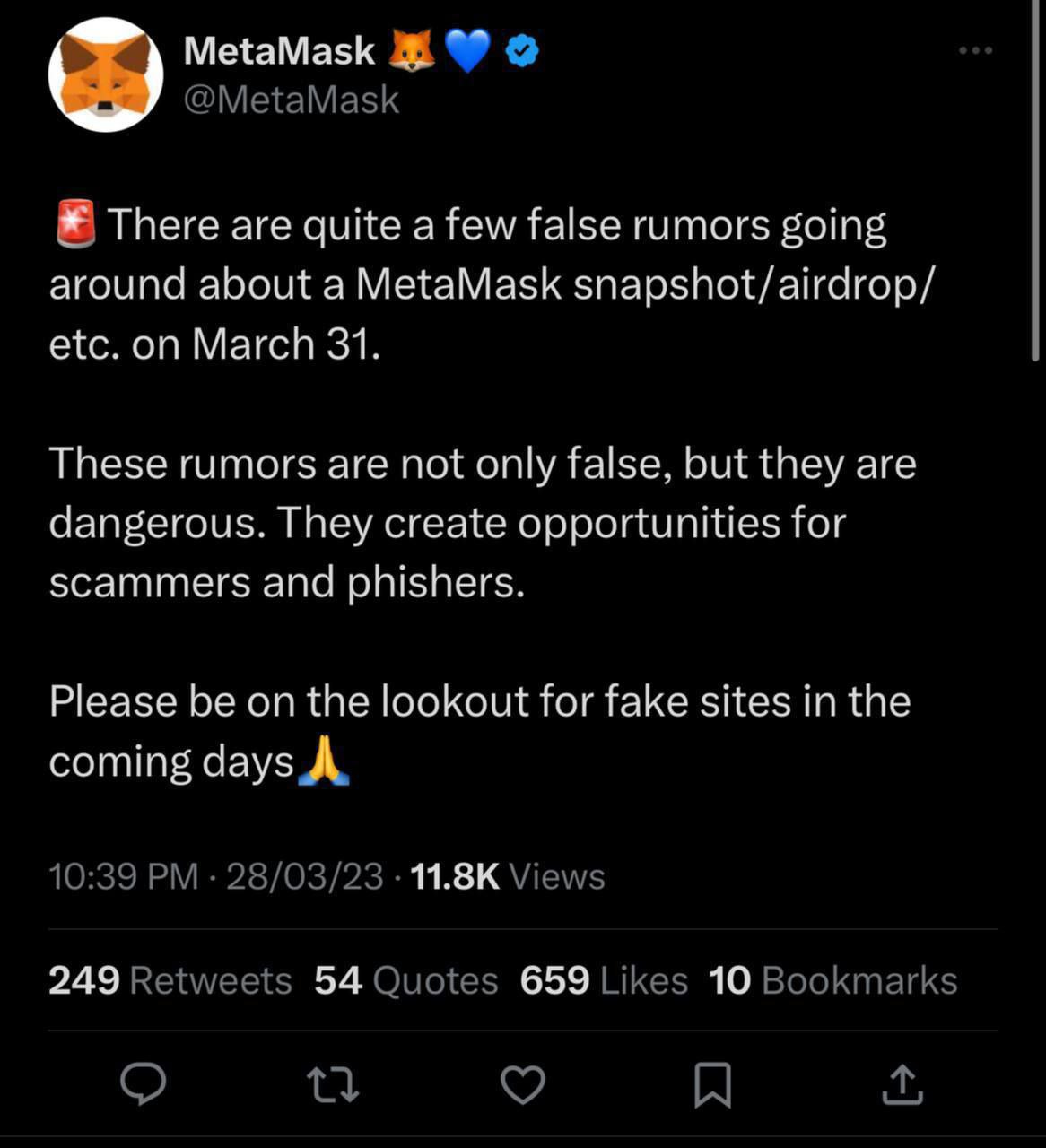
Task: Like the tweet with heart icon
Action: pyautogui.click(x=522, y=1084)
